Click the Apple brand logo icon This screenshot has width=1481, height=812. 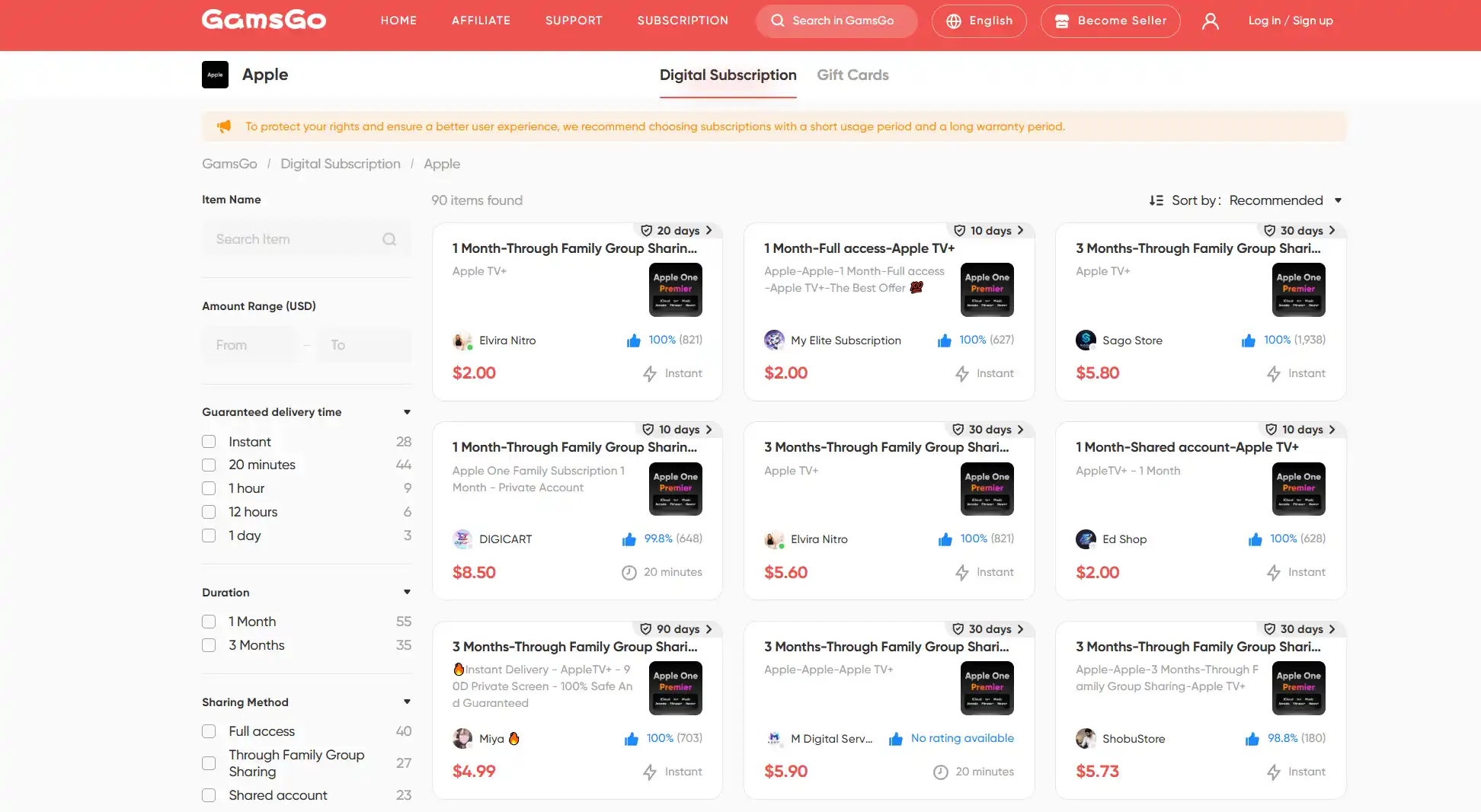(x=215, y=75)
